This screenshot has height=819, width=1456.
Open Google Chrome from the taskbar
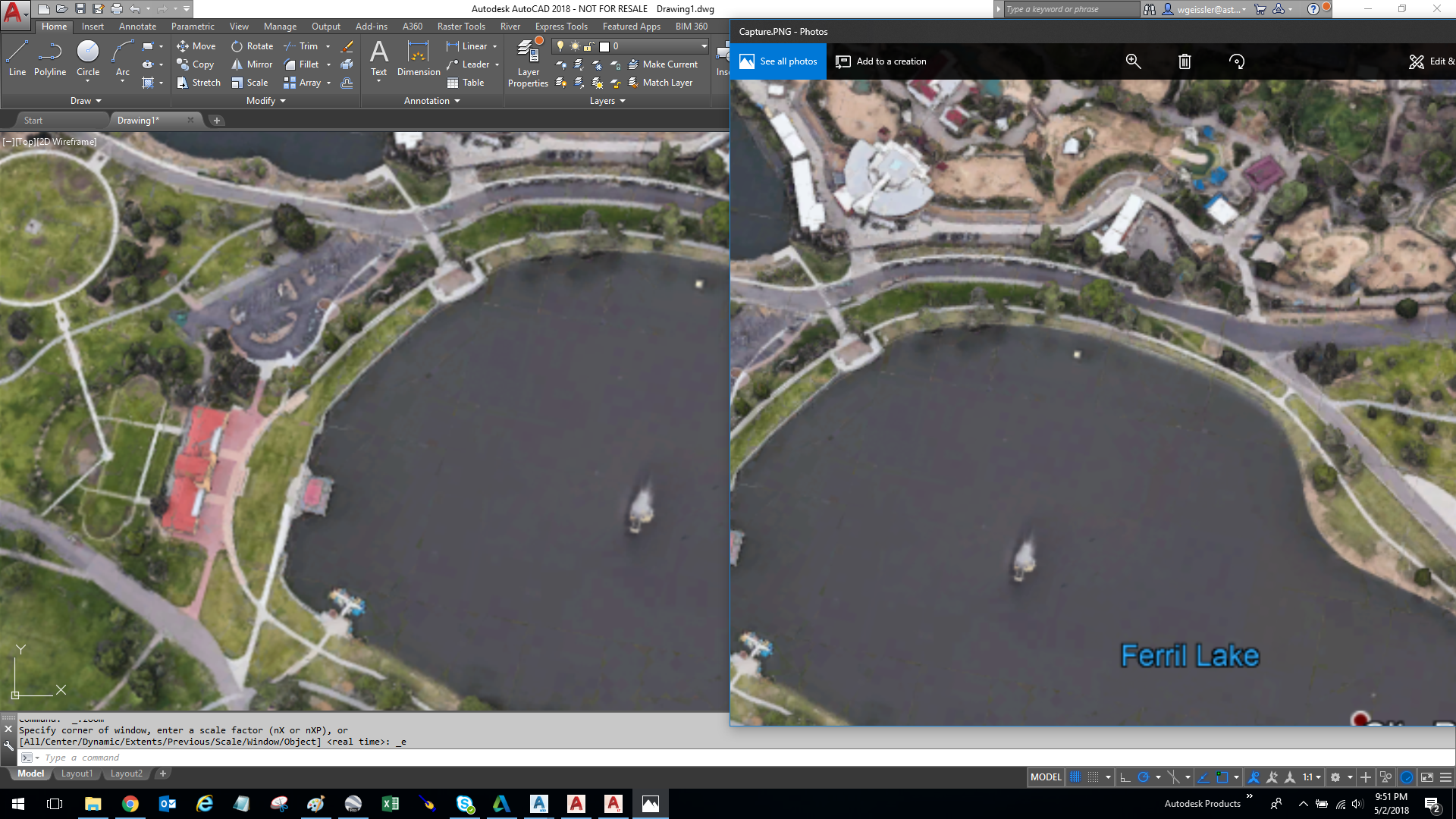[130, 804]
